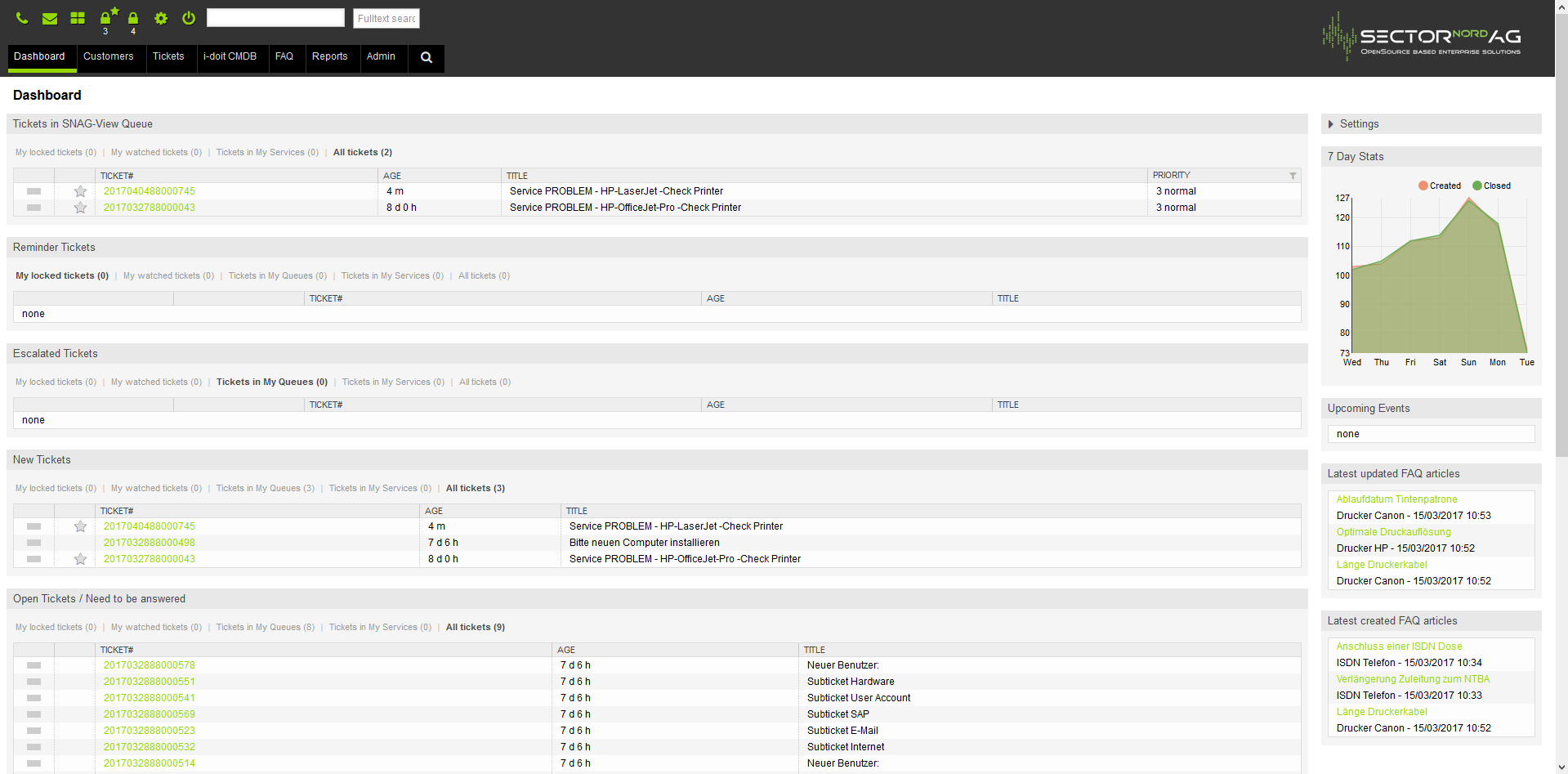Show Tickets in My Queues (8) in Open Tickets
Image resolution: width=1568 pixels, height=774 pixels.
[266, 627]
